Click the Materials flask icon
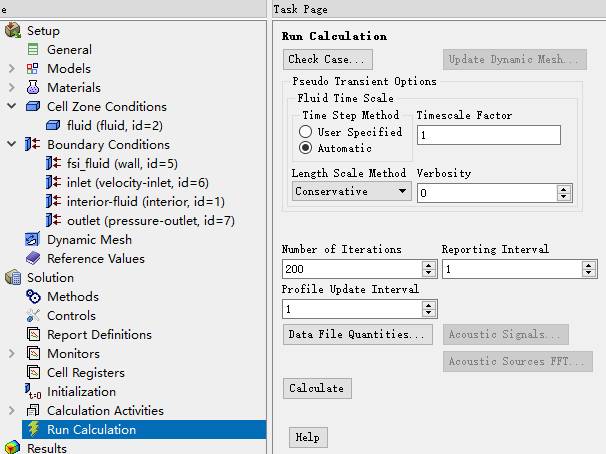The height and width of the screenshot is (454, 606). coord(33,88)
